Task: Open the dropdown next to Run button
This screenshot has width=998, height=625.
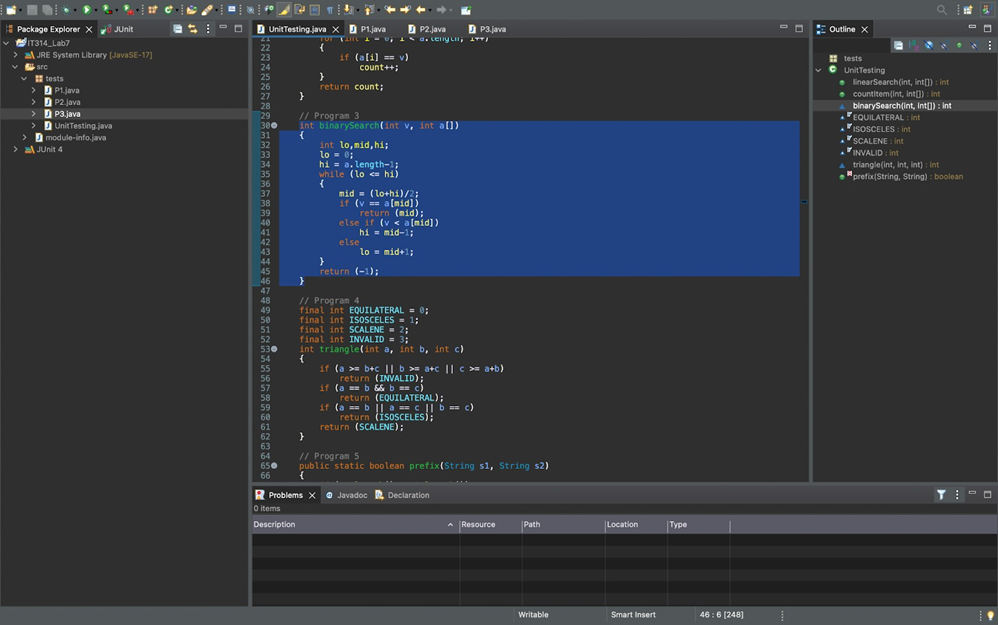Action: pos(96,10)
